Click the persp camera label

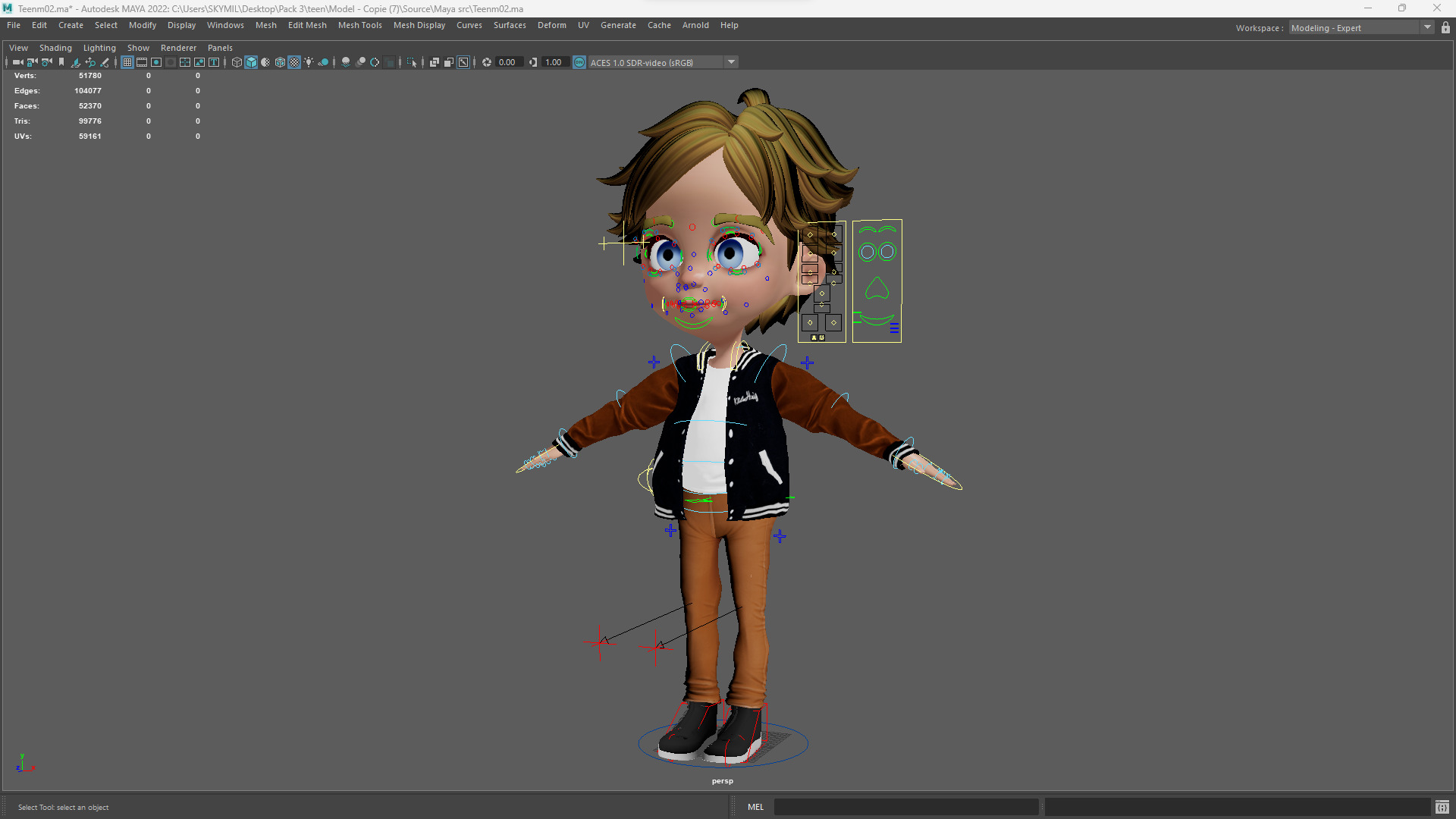point(722,781)
